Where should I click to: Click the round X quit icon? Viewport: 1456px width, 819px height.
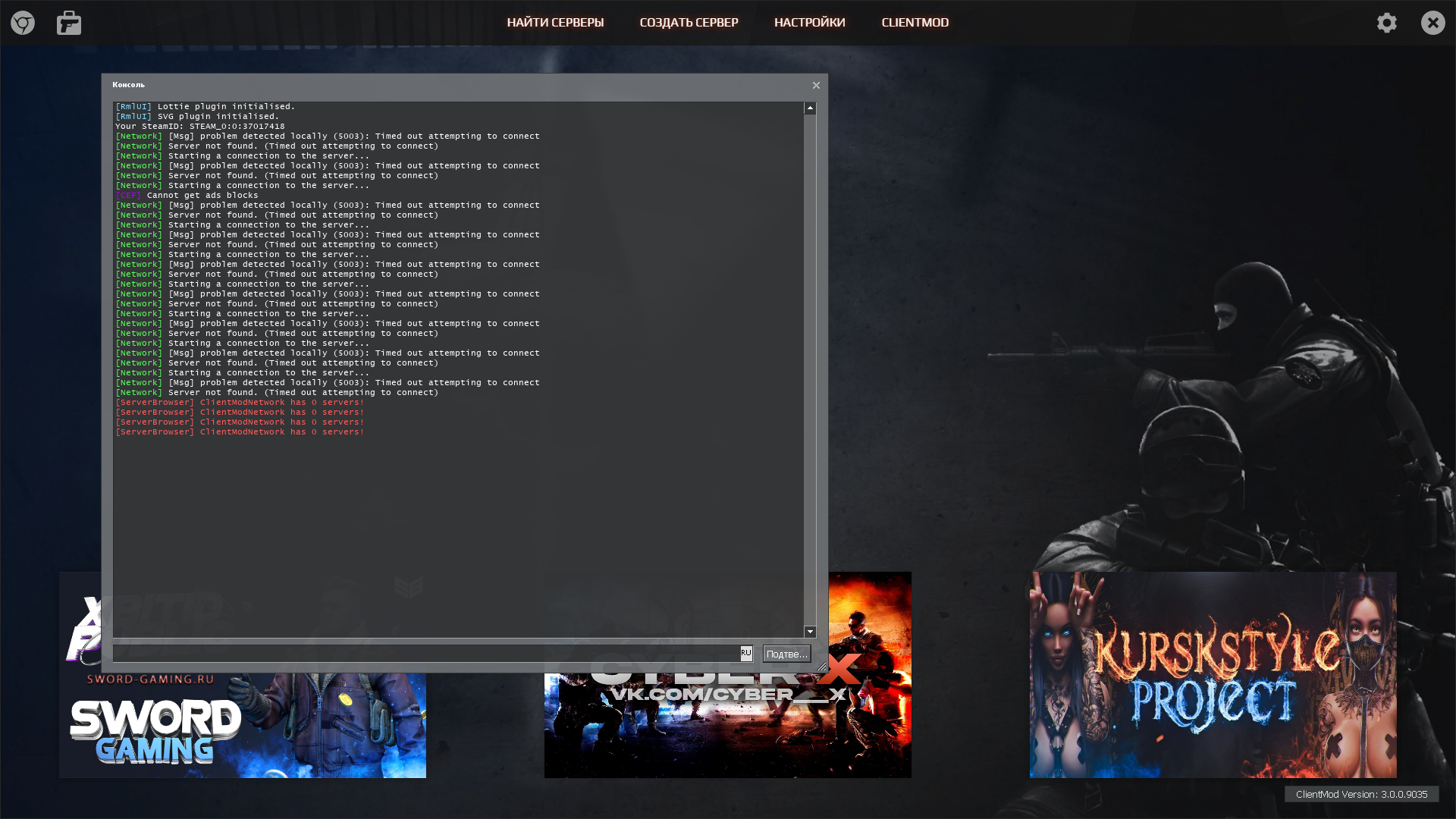[x=1432, y=23]
